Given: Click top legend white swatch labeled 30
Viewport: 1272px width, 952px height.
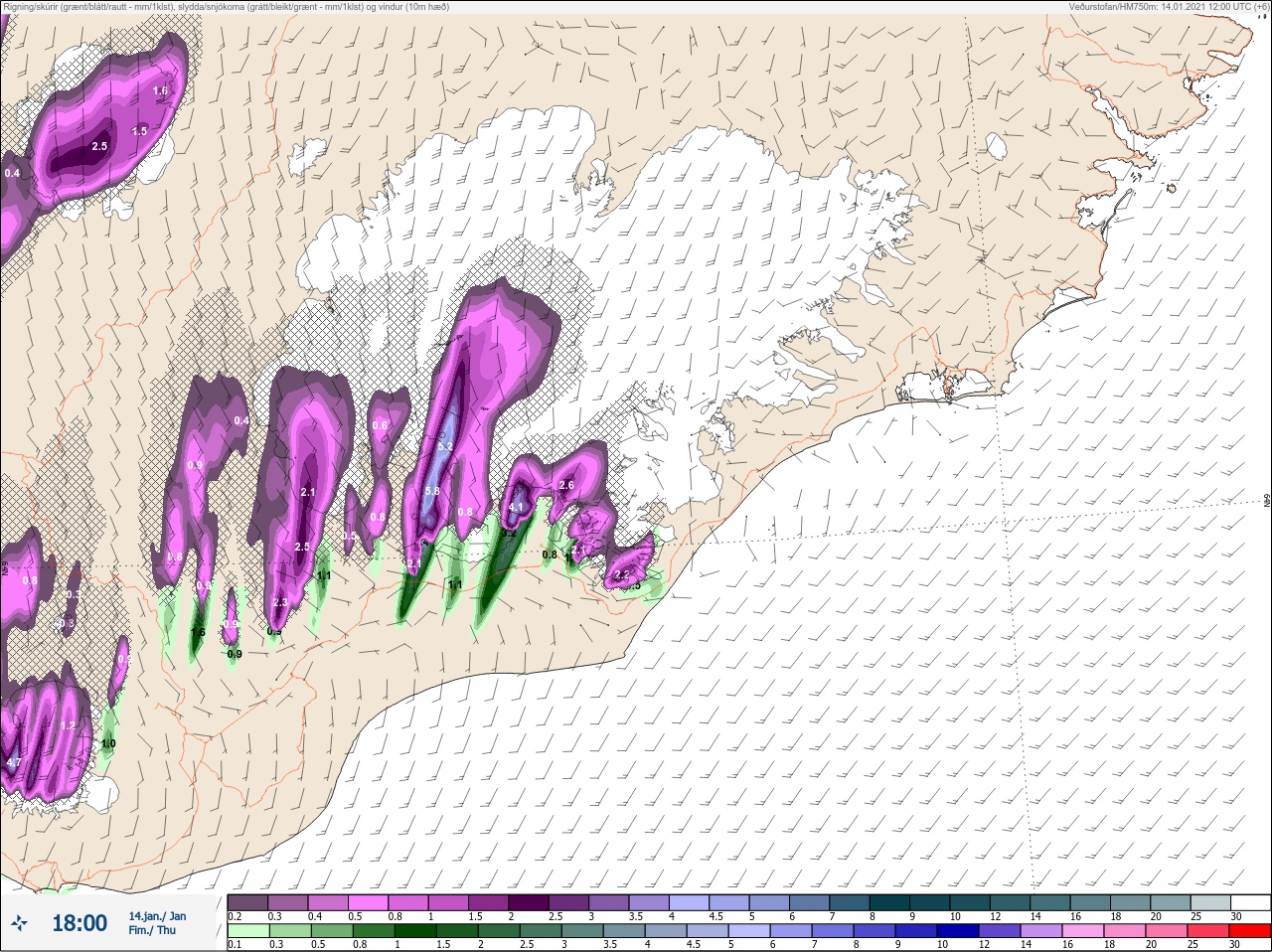Looking at the screenshot, I should point(1251,902).
